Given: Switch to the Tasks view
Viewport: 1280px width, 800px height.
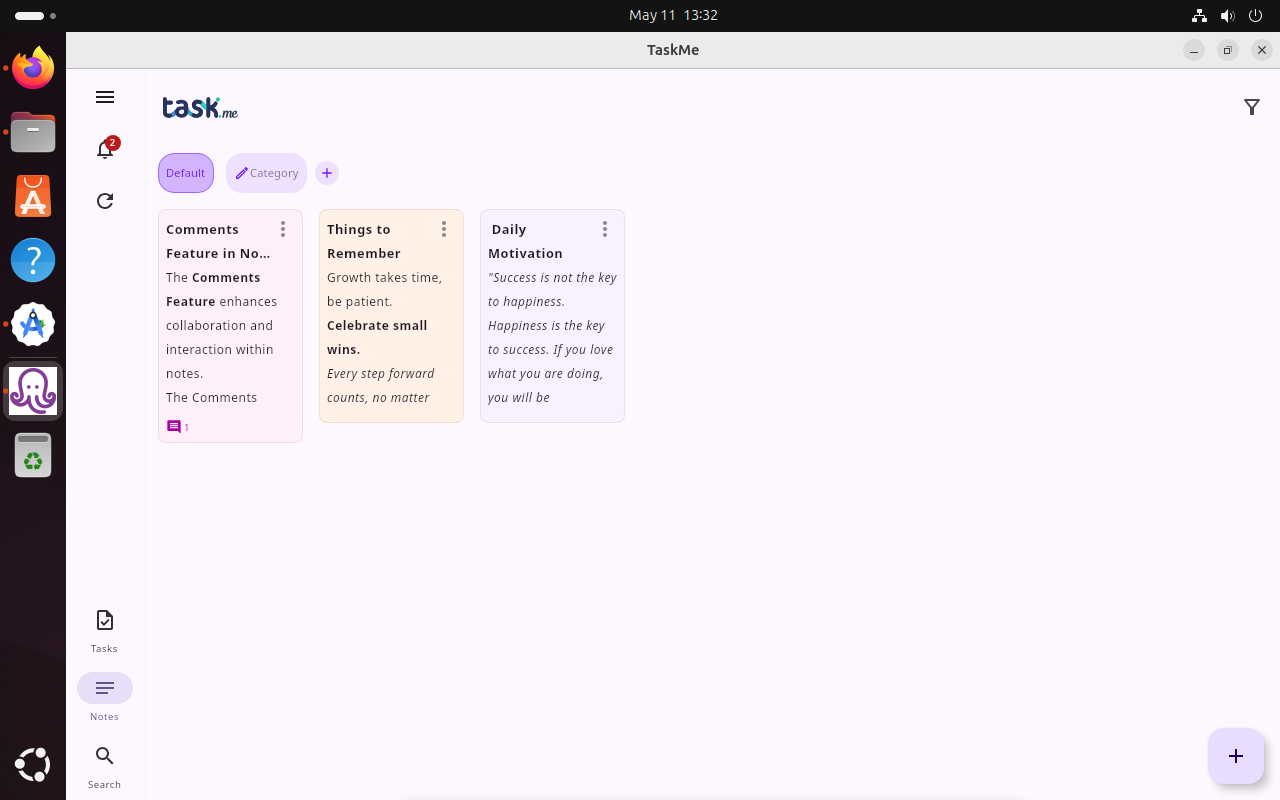Looking at the screenshot, I should pos(104,630).
